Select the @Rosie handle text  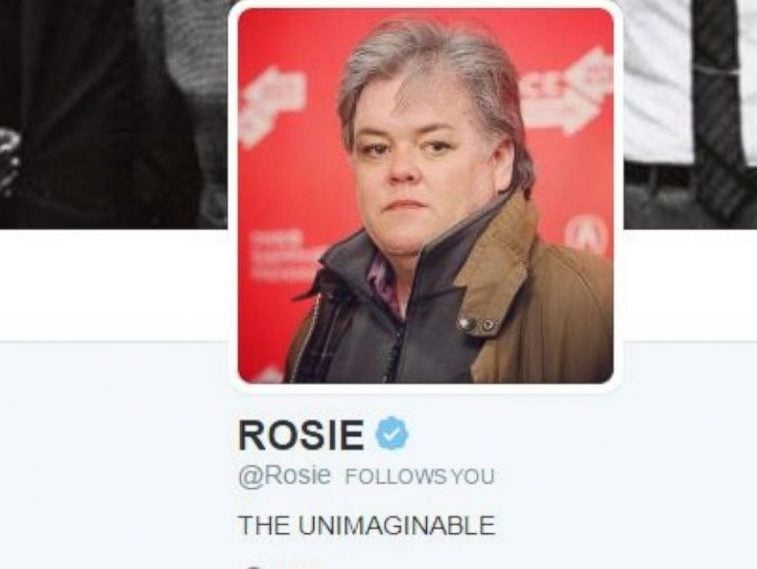(284, 475)
